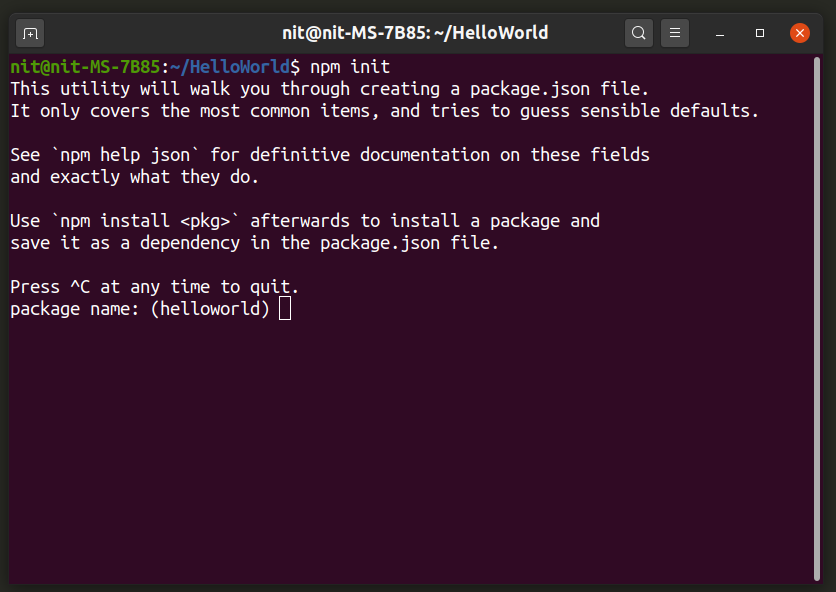The width and height of the screenshot is (836, 592).
Task: Minimize the terminal window
Action: [721, 33]
